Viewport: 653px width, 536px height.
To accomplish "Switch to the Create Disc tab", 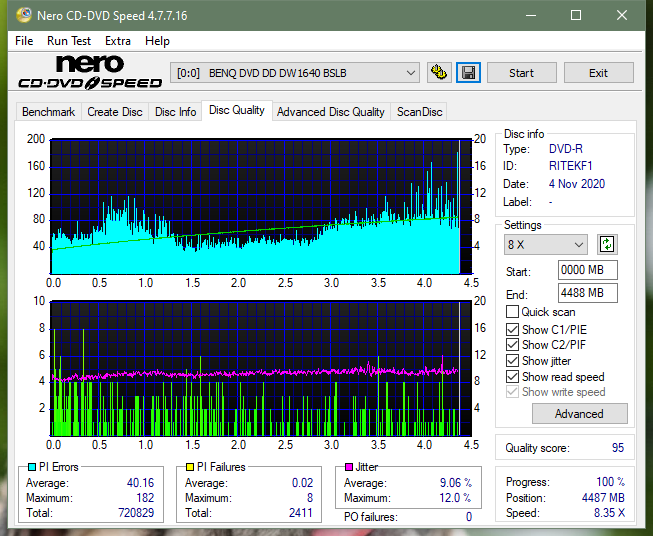I will click(x=115, y=112).
